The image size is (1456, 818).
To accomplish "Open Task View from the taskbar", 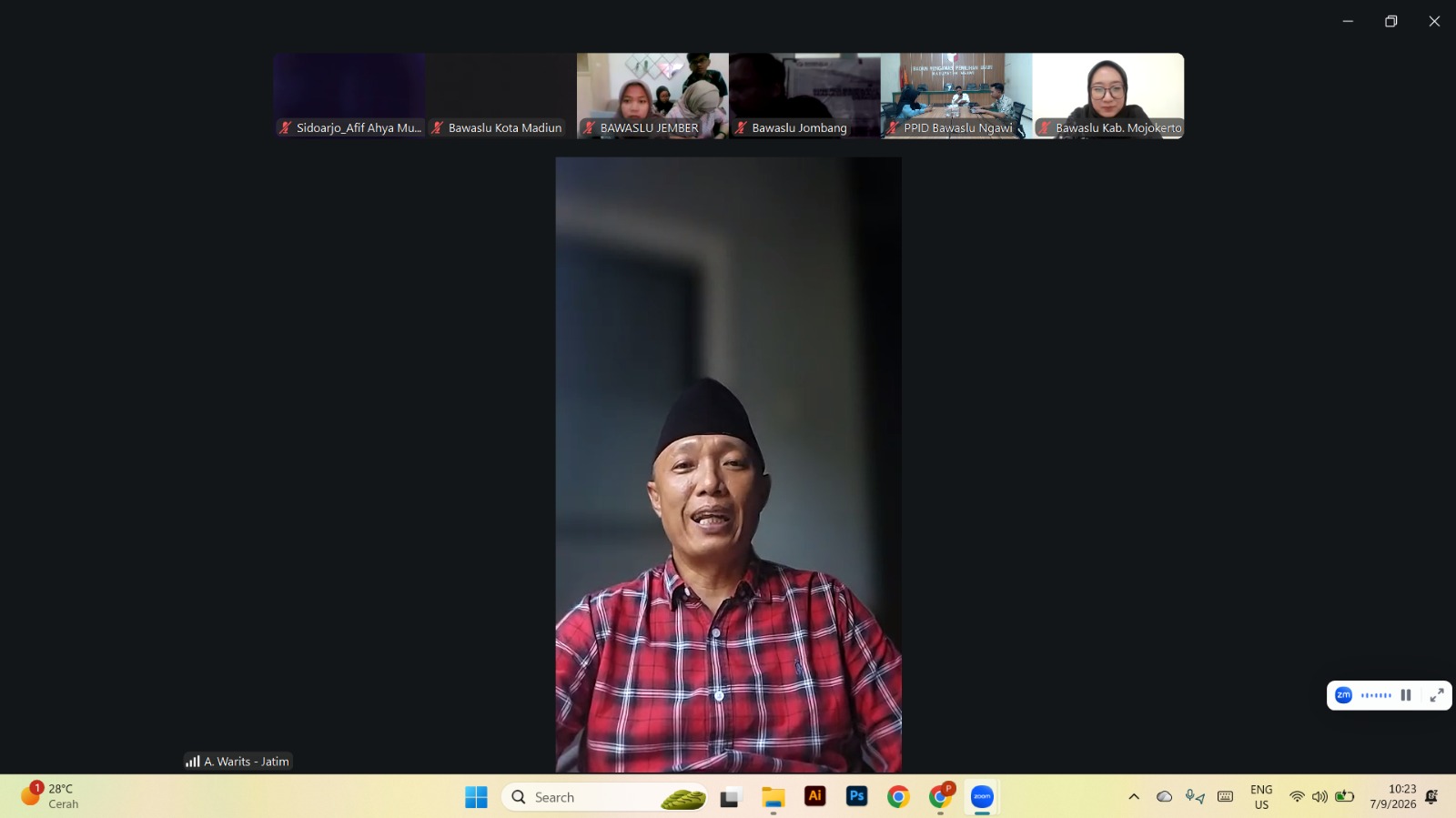I will 730,798.
